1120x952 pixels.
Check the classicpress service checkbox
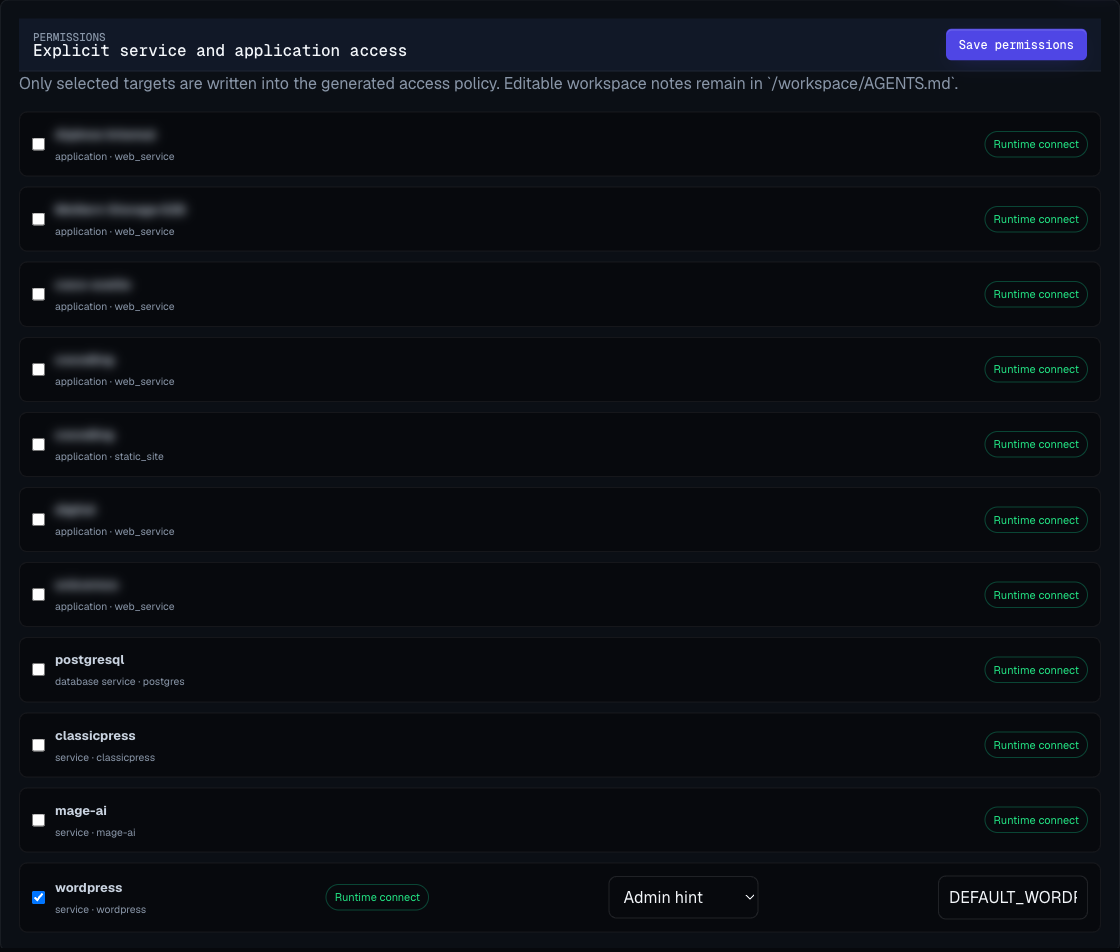pos(39,745)
